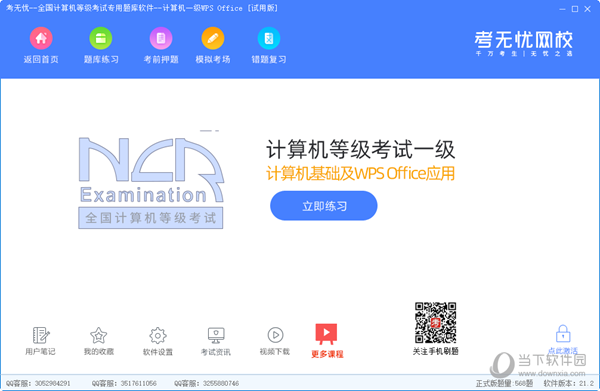
Task: Open 用户笔记 user notes
Action: click(x=41, y=341)
